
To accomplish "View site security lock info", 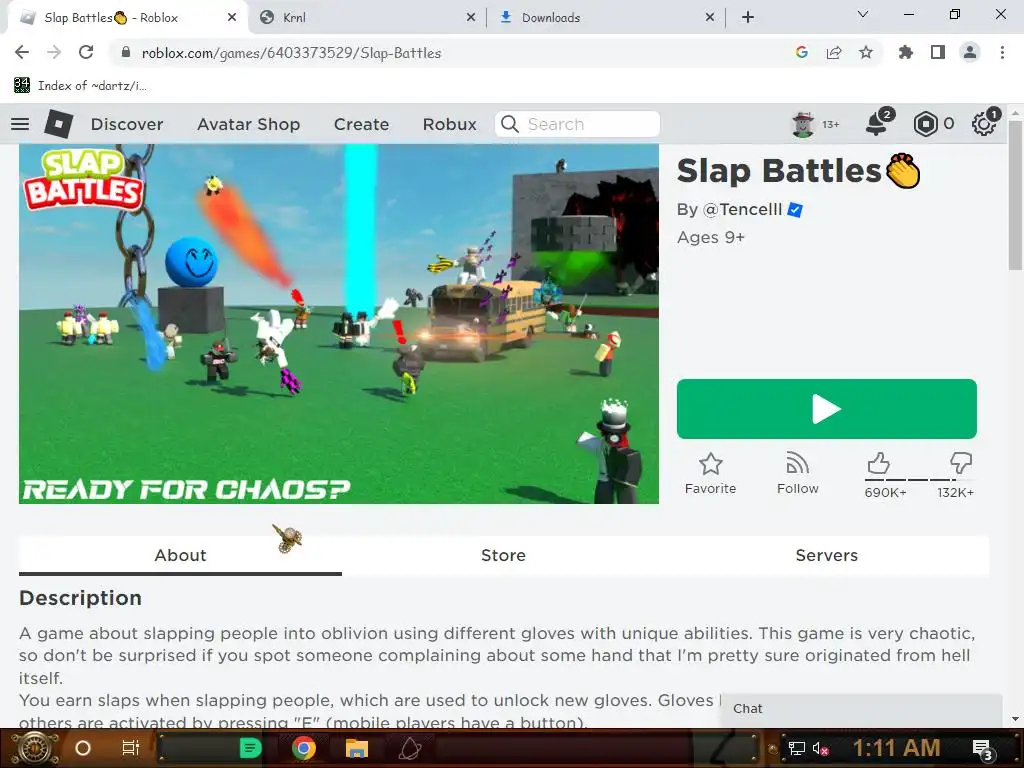I will coord(126,52).
